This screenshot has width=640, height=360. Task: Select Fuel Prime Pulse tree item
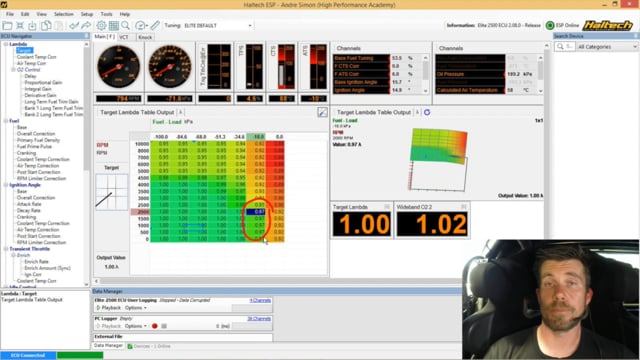pyautogui.click(x=34, y=147)
